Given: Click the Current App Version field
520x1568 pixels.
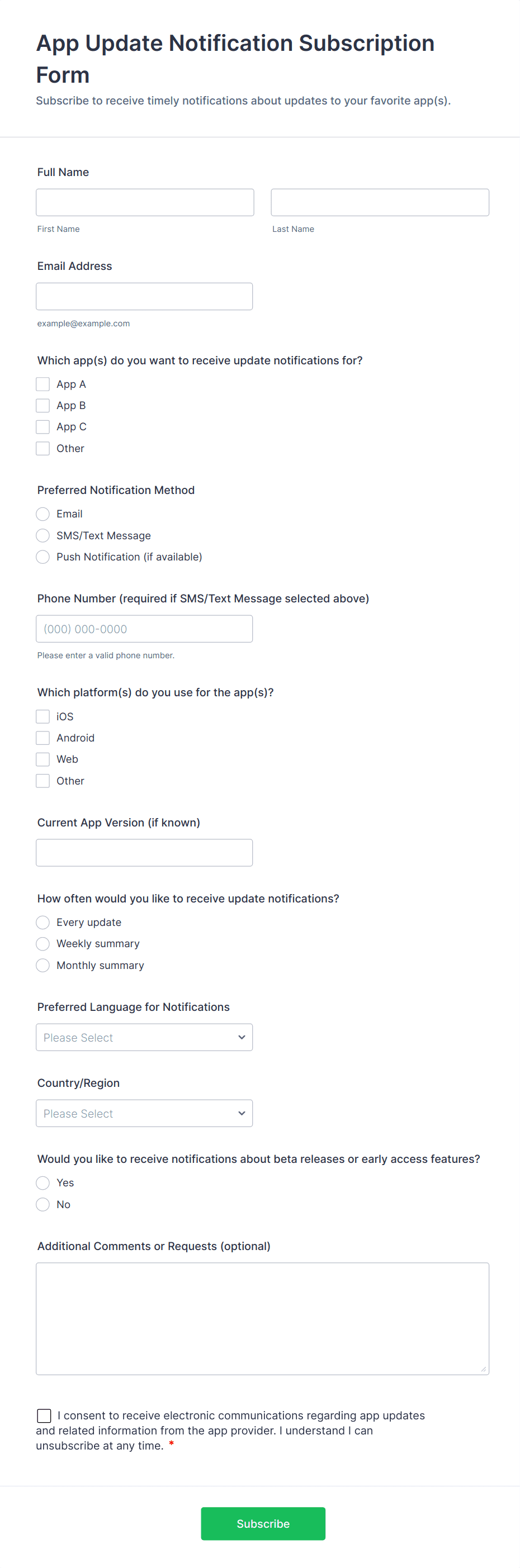Looking at the screenshot, I should [x=144, y=853].
